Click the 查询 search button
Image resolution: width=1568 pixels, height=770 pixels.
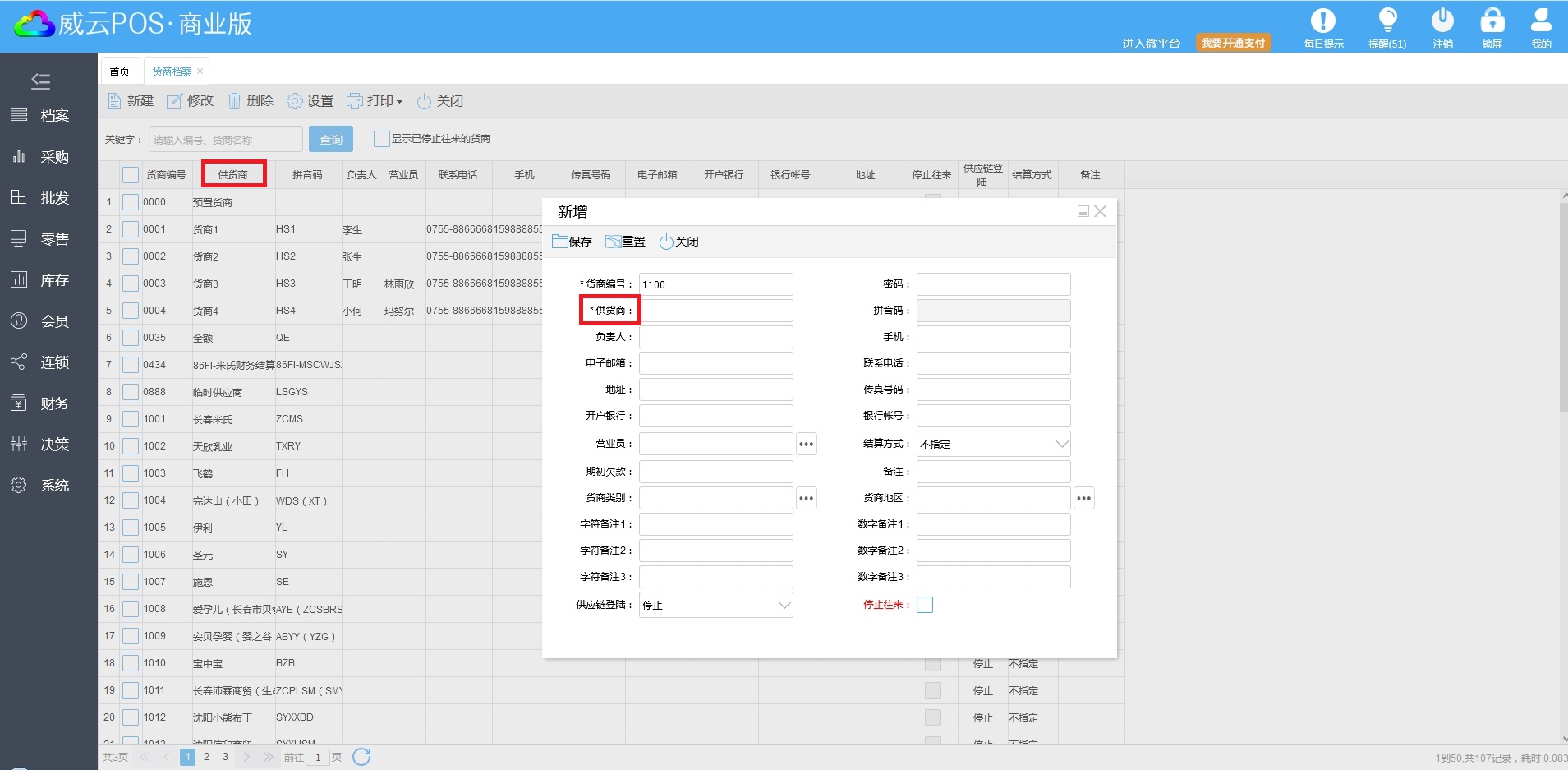pos(331,140)
